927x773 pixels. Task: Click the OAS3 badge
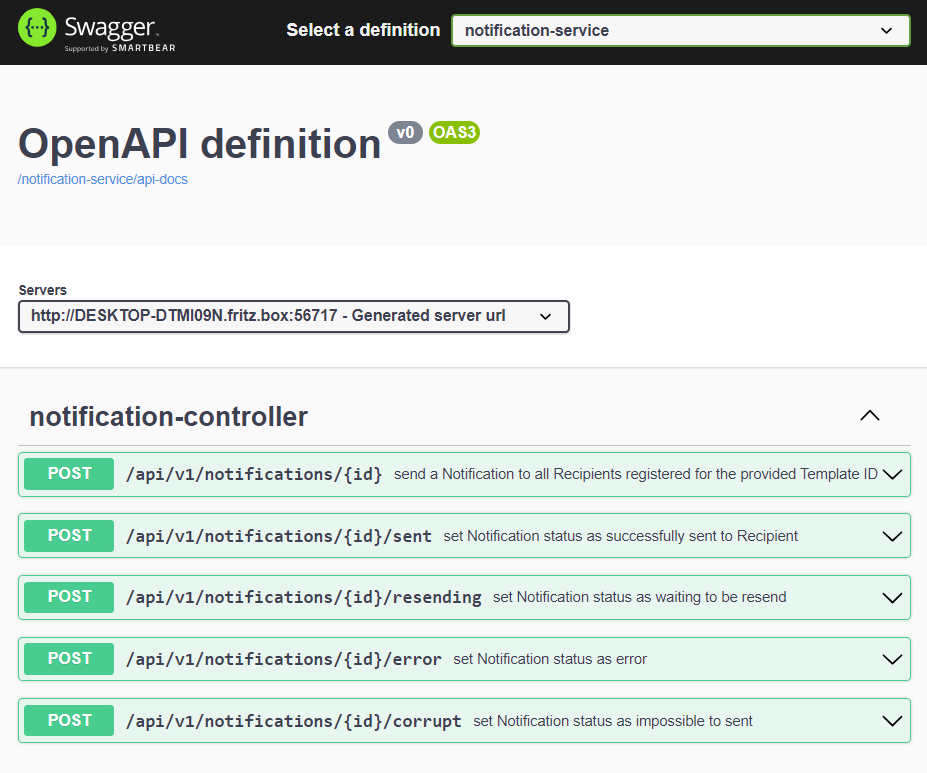[x=454, y=132]
